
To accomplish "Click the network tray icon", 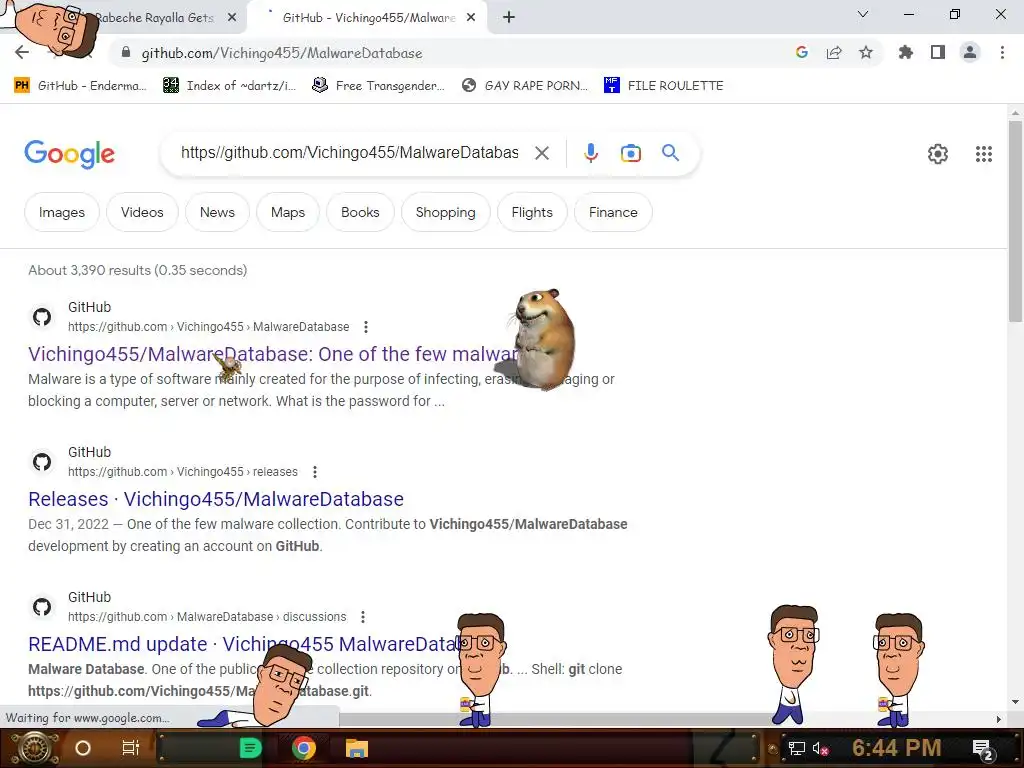I will click(x=796, y=748).
